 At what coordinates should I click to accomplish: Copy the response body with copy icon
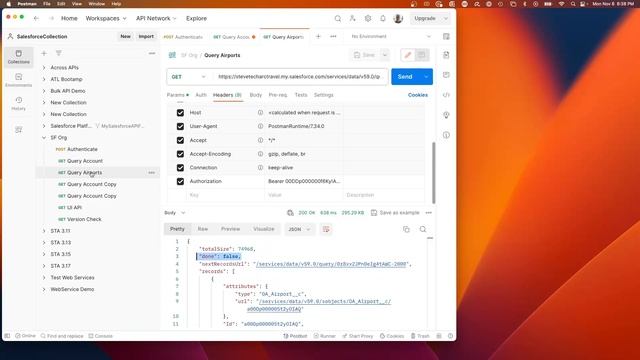[x=406, y=229]
